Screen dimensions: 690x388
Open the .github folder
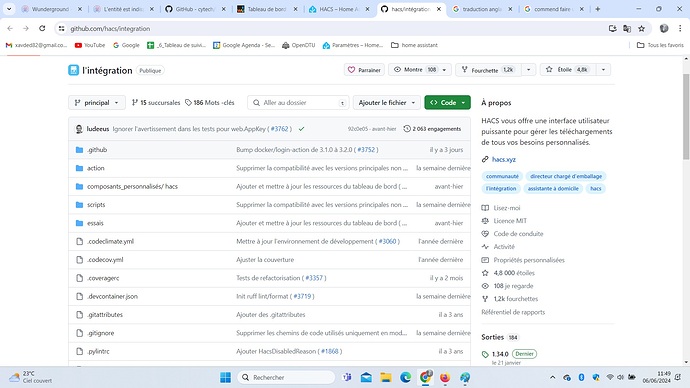click(x=97, y=150)
